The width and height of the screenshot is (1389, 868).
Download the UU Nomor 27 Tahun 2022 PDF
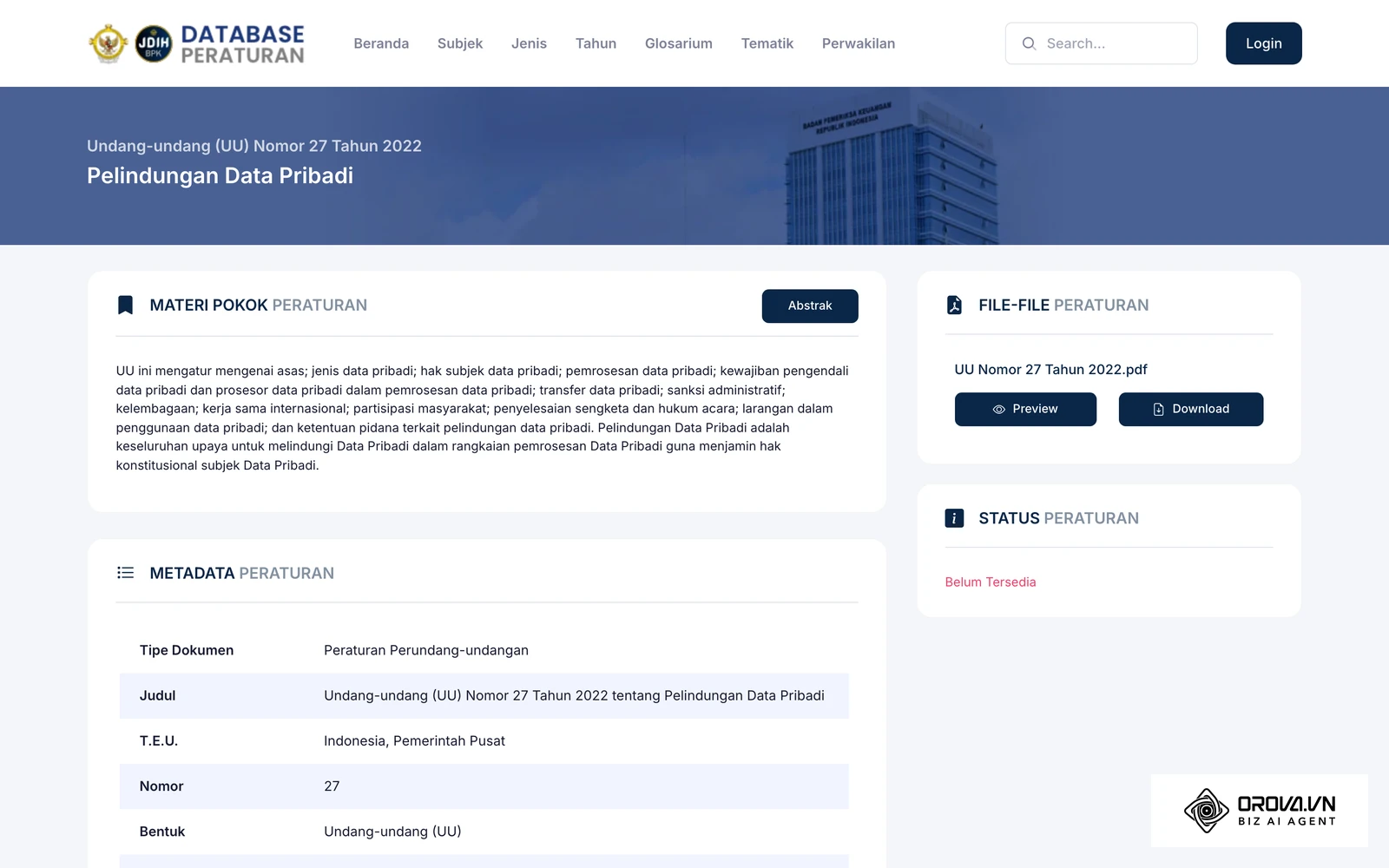tap(1191, 409)
